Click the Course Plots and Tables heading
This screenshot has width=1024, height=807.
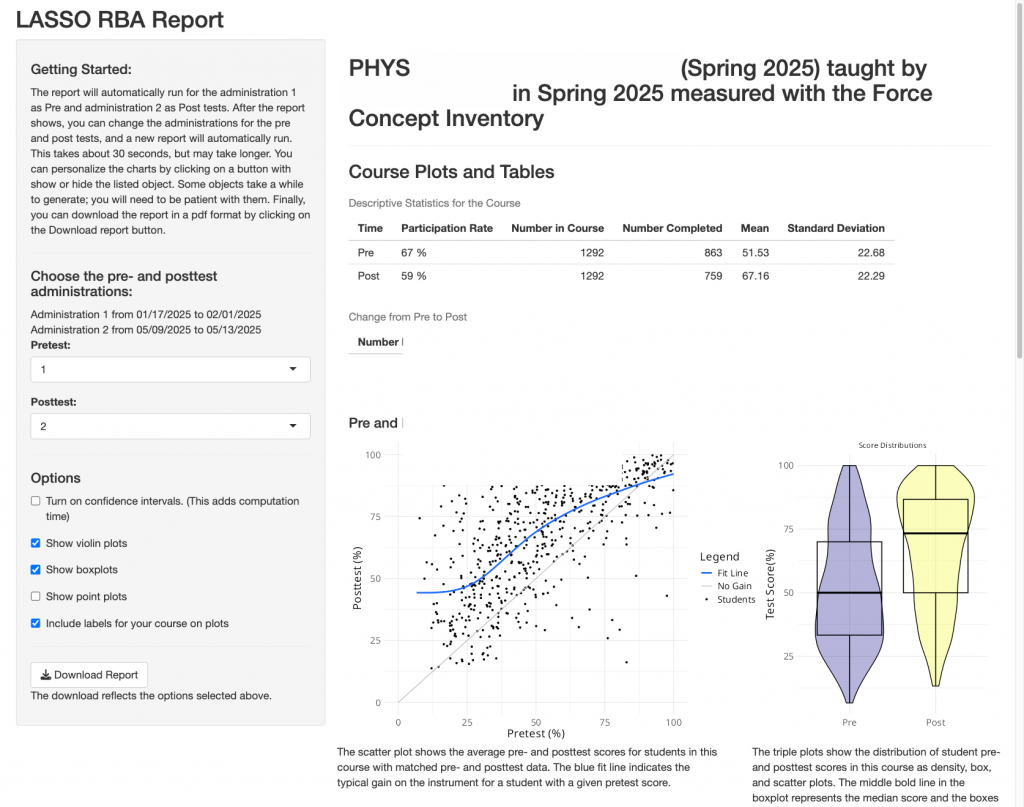(451, 172)
